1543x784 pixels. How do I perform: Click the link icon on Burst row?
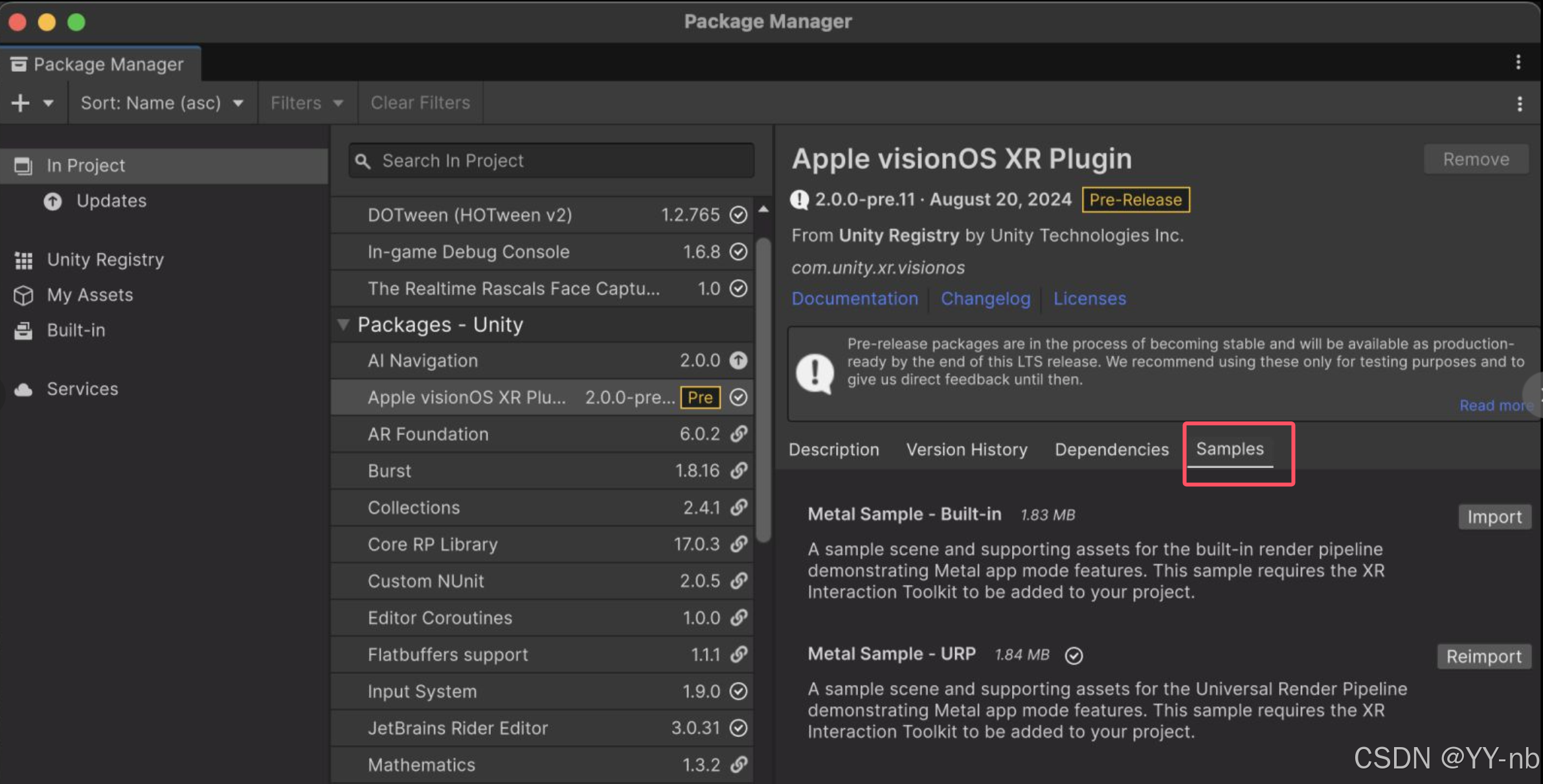click(739, 471)
